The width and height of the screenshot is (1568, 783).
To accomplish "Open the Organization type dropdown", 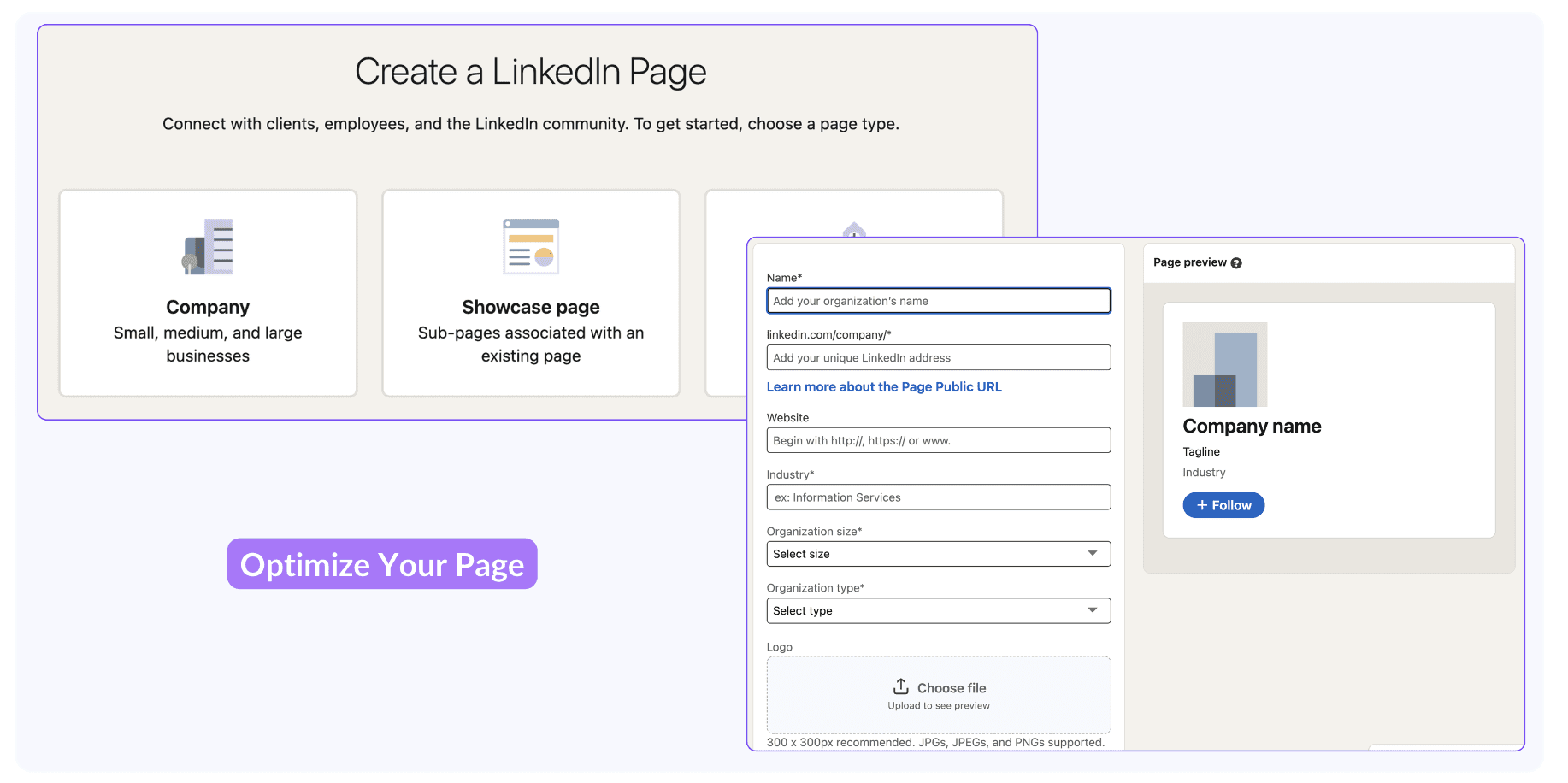I will [x=939, y=610].
